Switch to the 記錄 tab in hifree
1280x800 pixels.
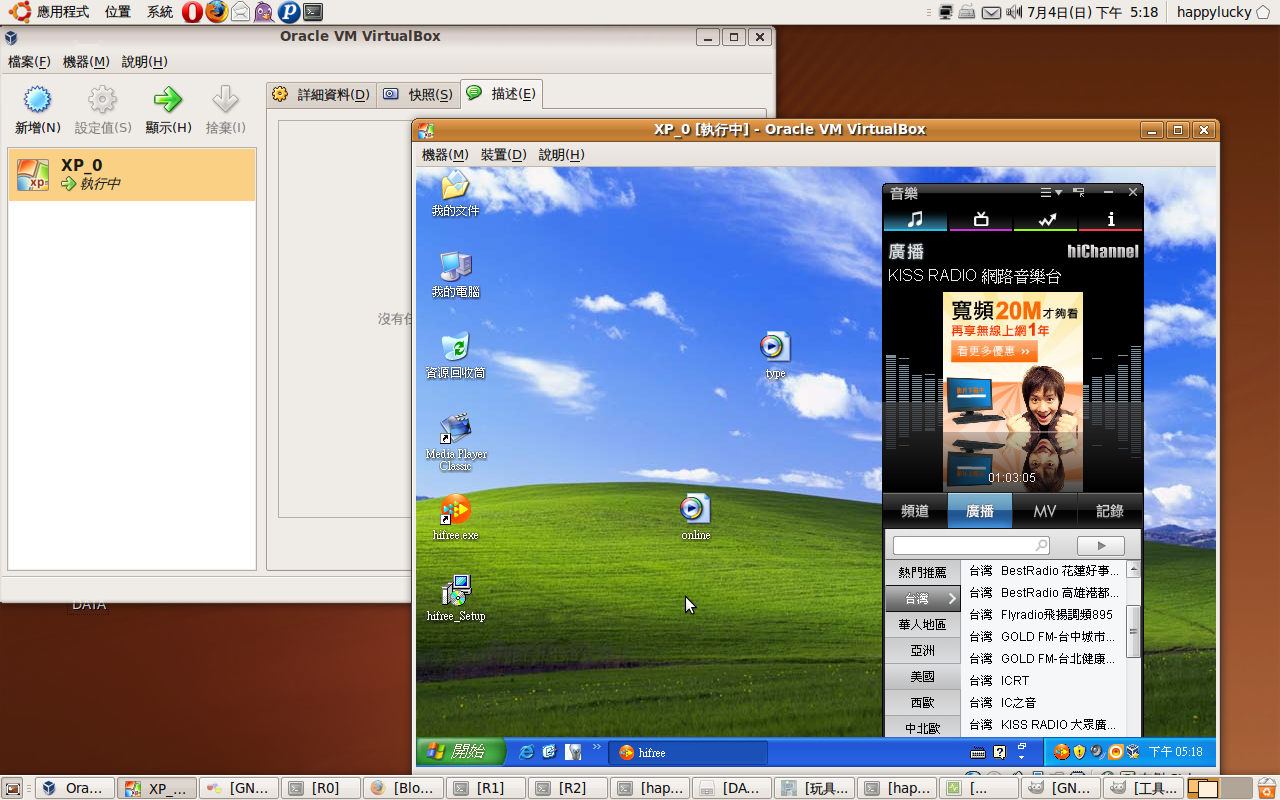click(x=1110, y=511)
